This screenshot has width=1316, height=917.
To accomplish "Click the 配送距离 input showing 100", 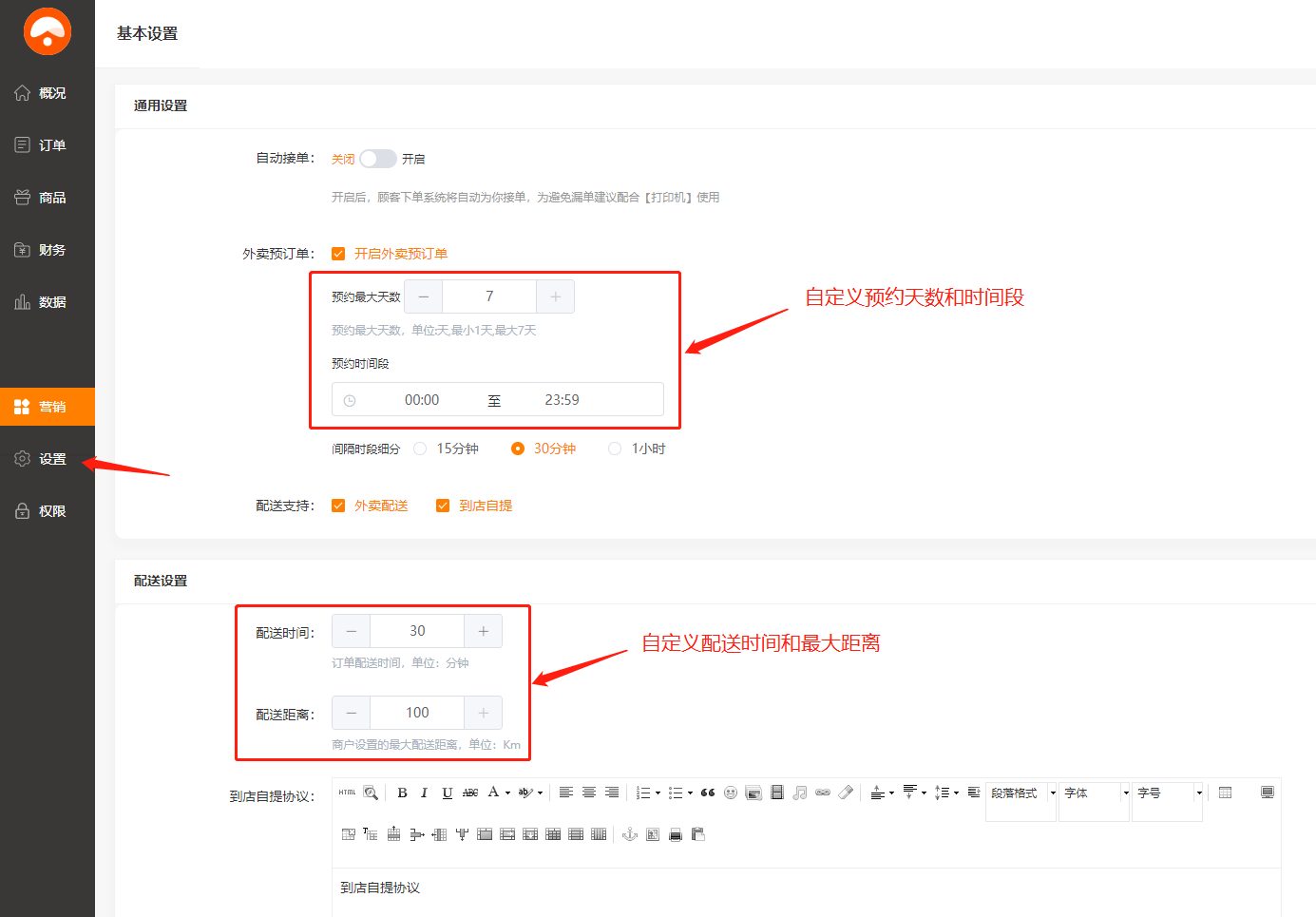I will [417, 713].
